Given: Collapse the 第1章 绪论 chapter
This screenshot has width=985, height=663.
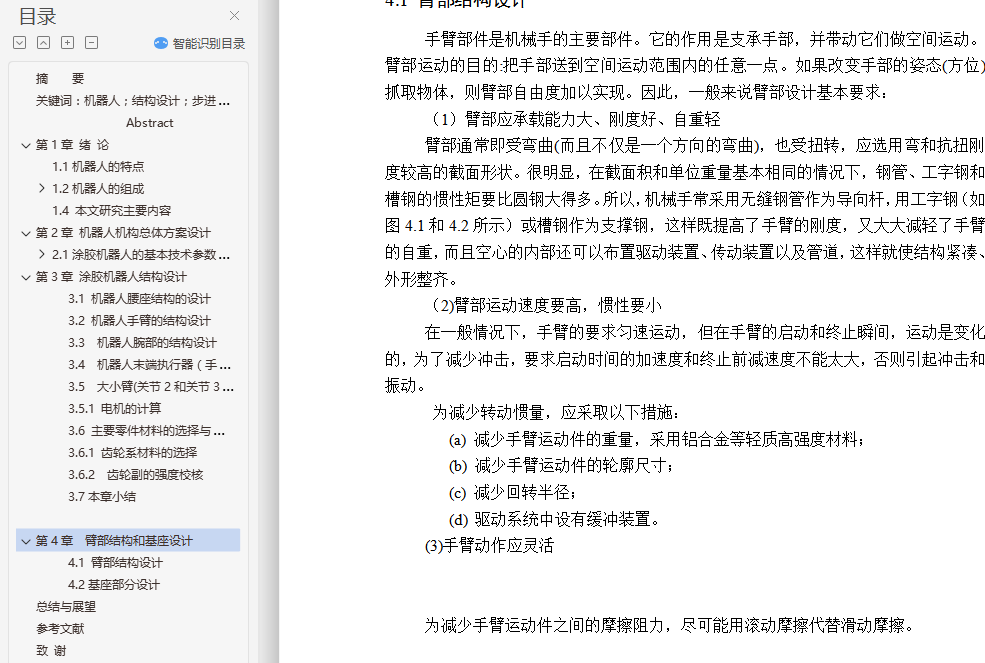Looking at the screenshot, I should pyautogui.click(x=26, y=145).
